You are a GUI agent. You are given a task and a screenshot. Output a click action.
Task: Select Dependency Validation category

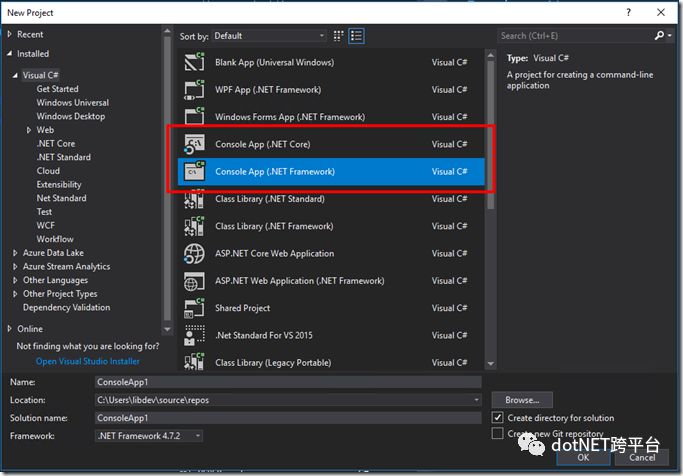click(x=67, y=307)
